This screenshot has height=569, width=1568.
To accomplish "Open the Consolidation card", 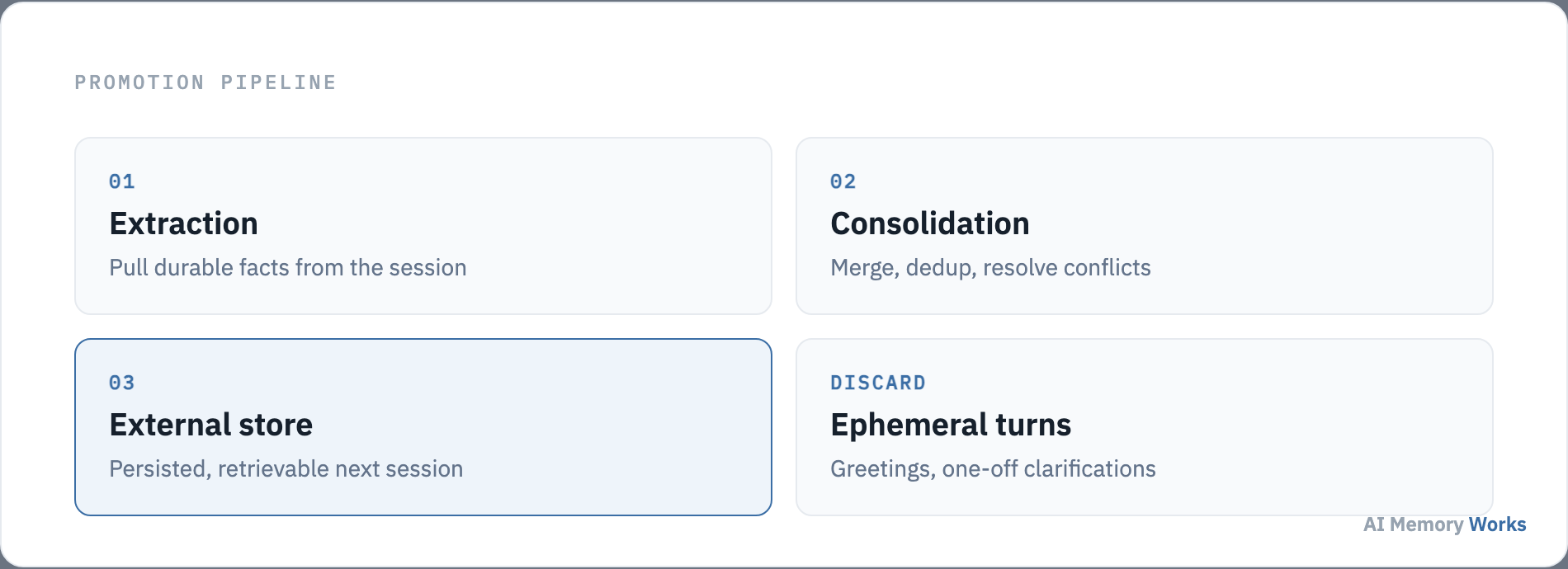I will (x=1145, y=226).
